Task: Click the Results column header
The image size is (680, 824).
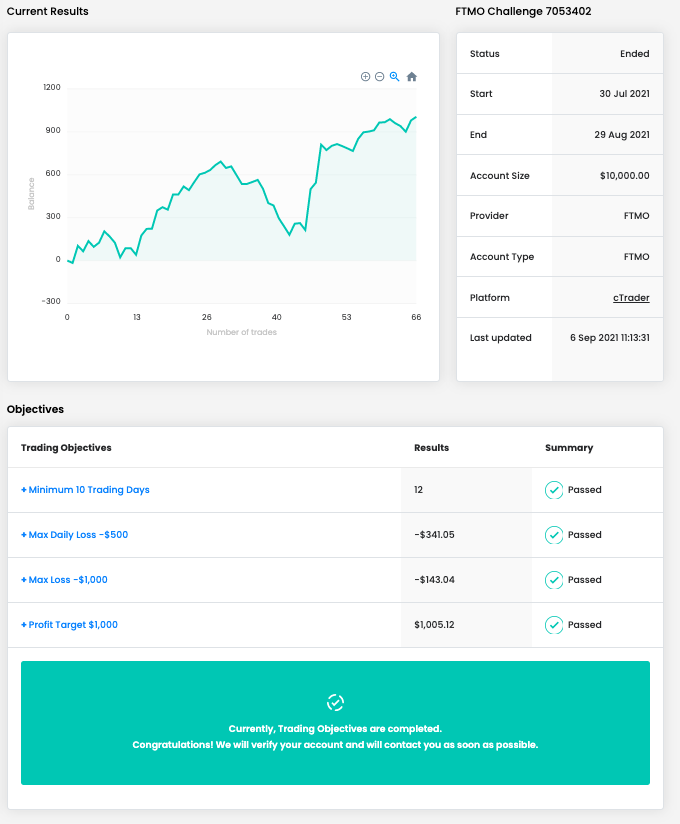Action: (431, 448)
